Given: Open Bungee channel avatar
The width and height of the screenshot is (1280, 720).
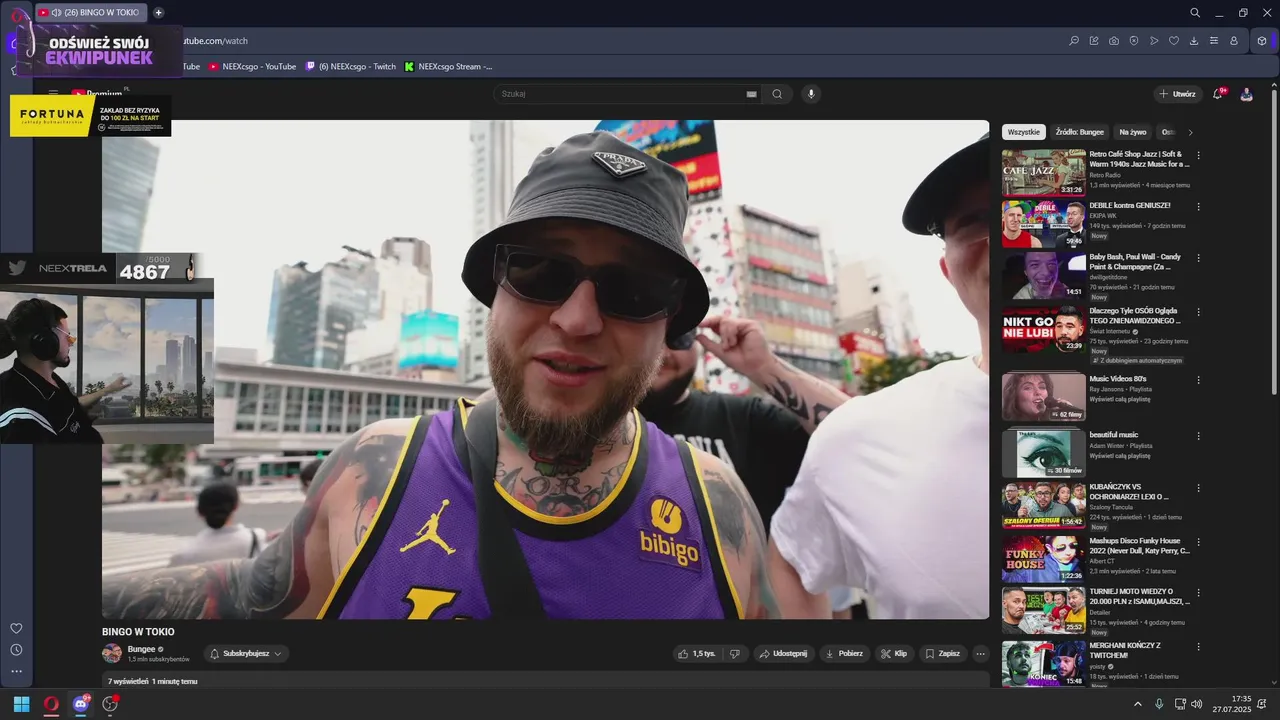Looking at the screenshot, I should coord(112,654).
